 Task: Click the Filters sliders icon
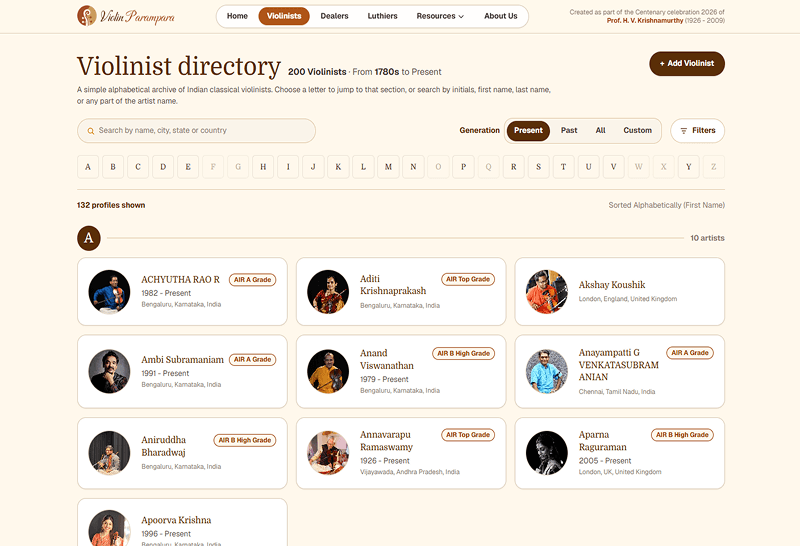point(684,131)
